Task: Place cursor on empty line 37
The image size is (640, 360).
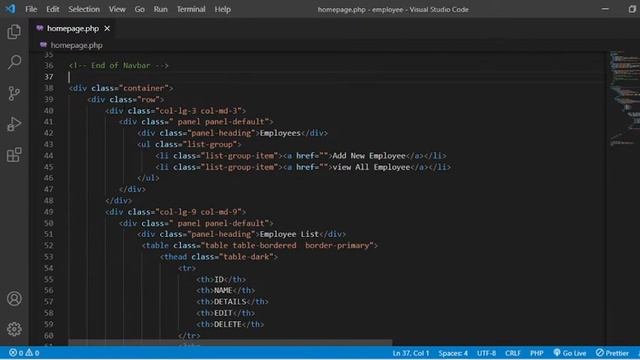Action: point(336,77)
